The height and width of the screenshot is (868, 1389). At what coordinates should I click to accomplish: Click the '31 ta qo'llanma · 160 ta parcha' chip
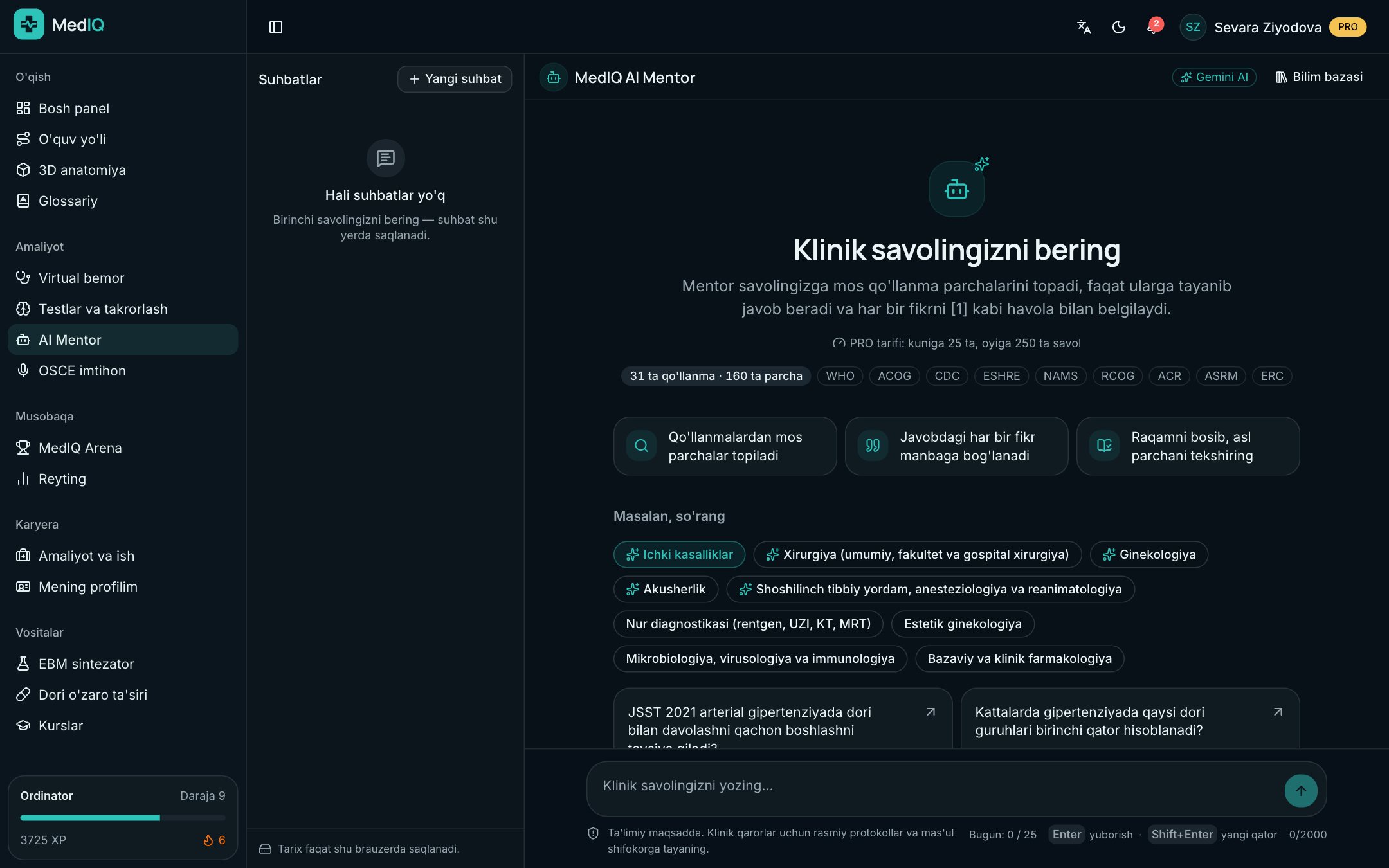pos(716,376)
